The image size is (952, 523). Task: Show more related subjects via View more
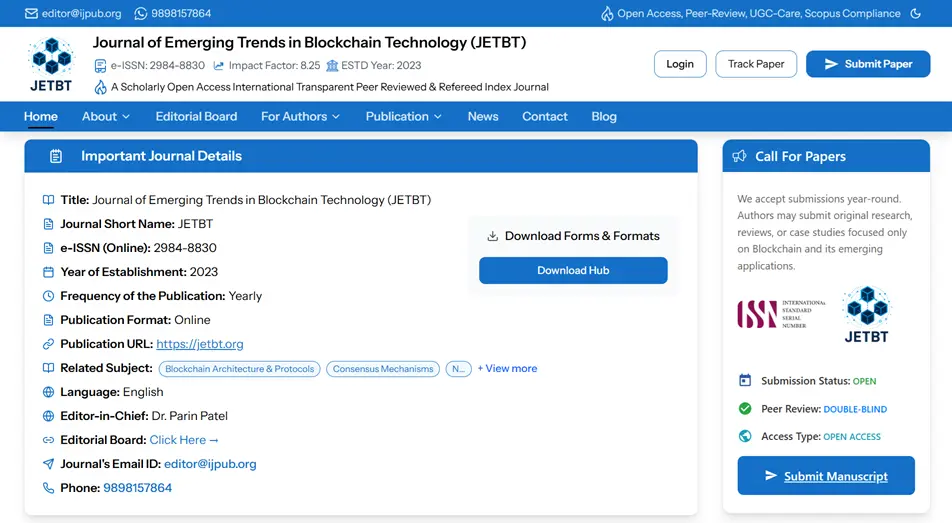point(507,368)
